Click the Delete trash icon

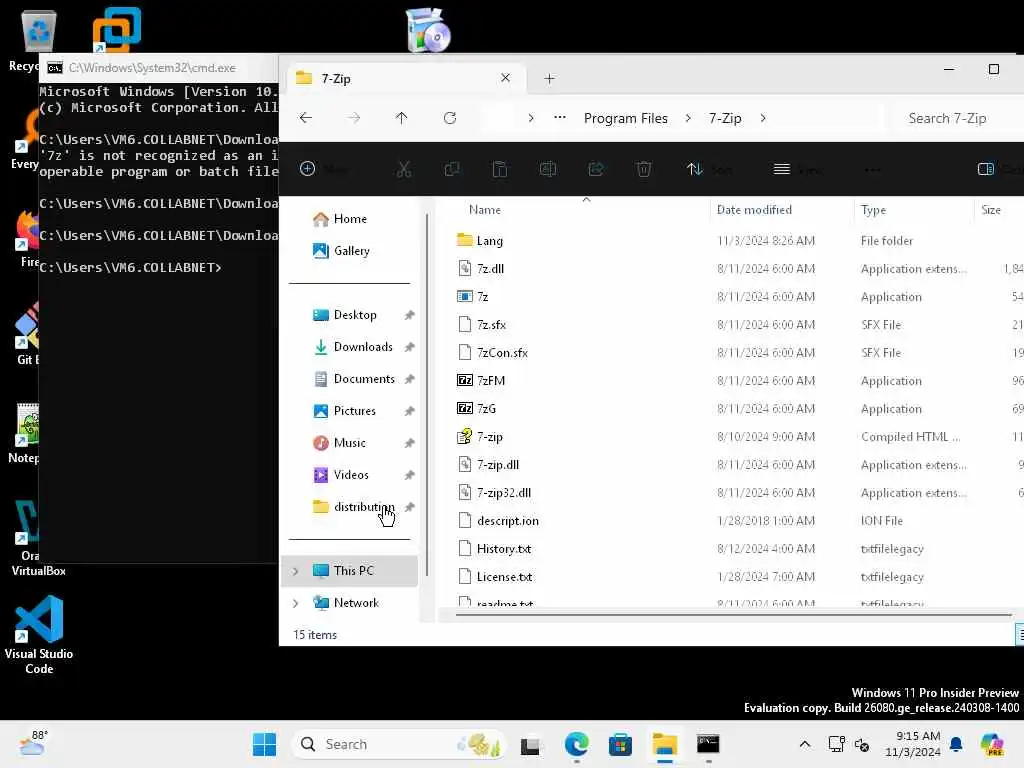(644, 169)
